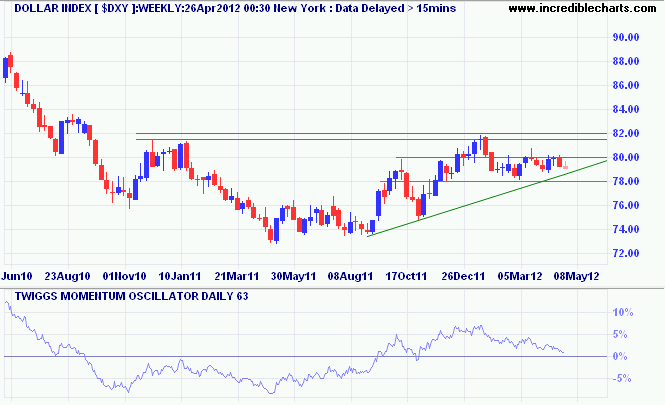The width and height of the screenshot is (665, 405).
Task: Click the Jun10 date label
Action: point(17,277)
